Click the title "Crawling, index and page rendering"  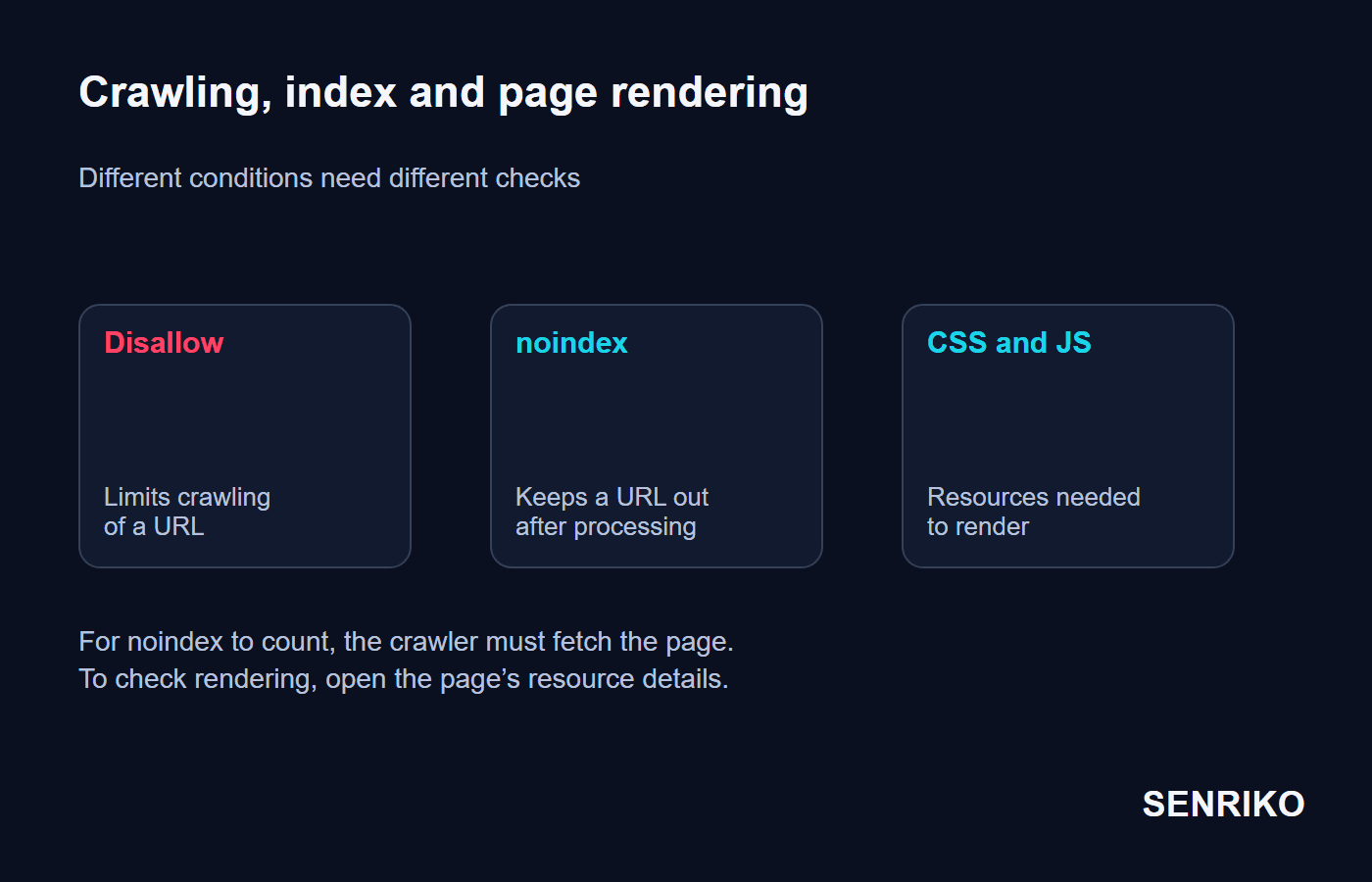tap(443, 93)
